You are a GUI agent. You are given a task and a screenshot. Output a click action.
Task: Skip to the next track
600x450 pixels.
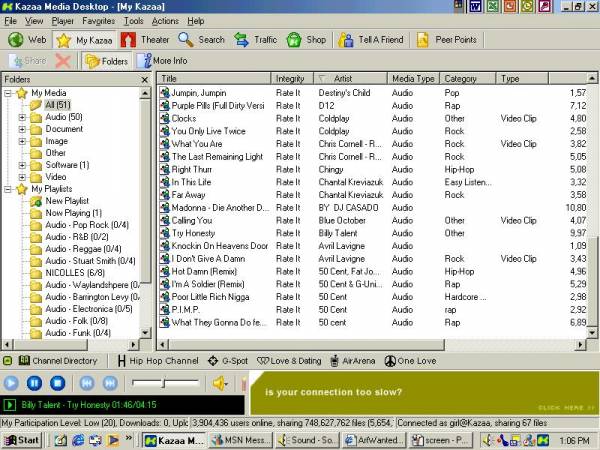click(x=110, y=383)
